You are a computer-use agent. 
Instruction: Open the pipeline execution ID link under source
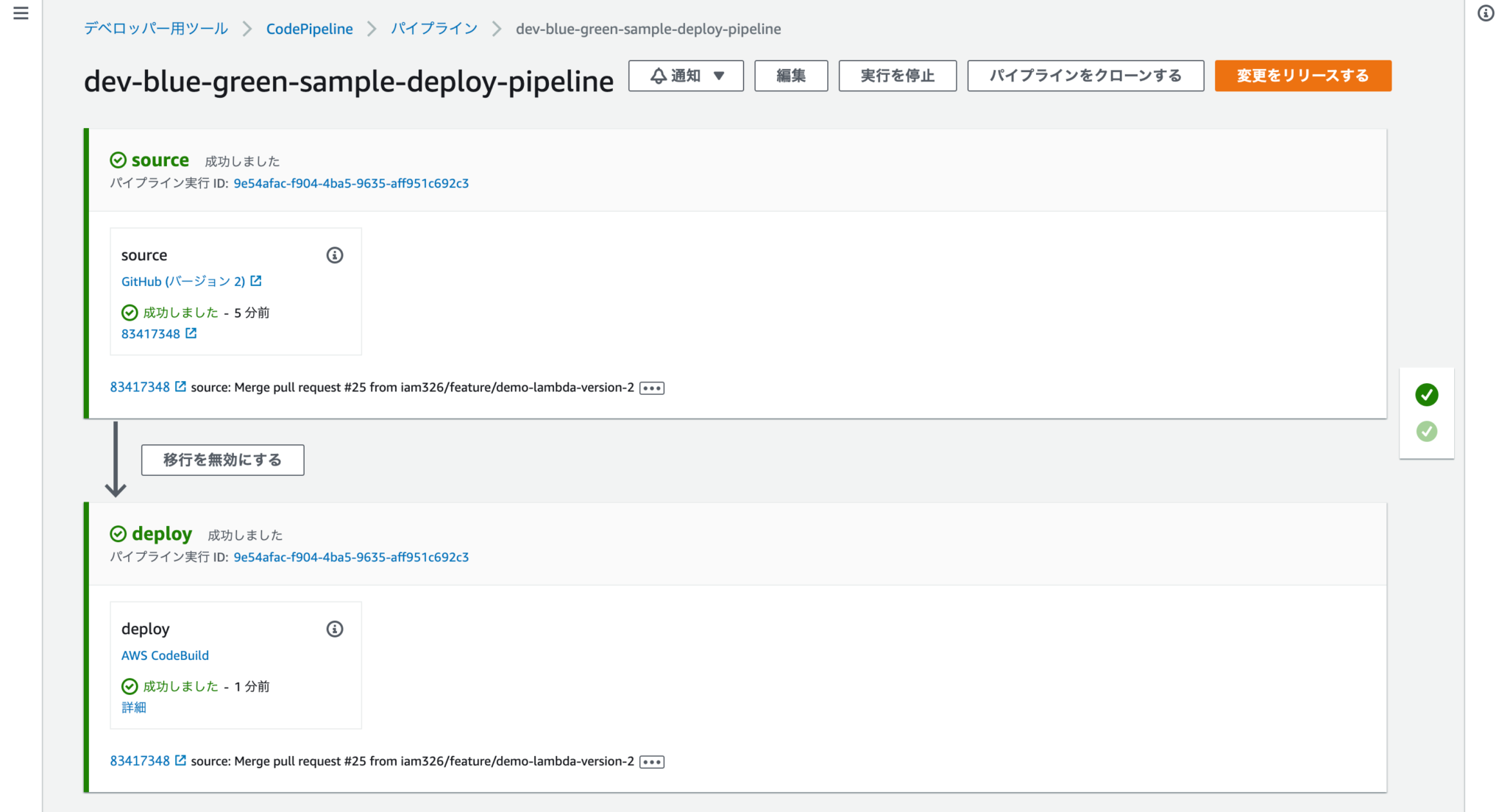(x=351, y=183)
